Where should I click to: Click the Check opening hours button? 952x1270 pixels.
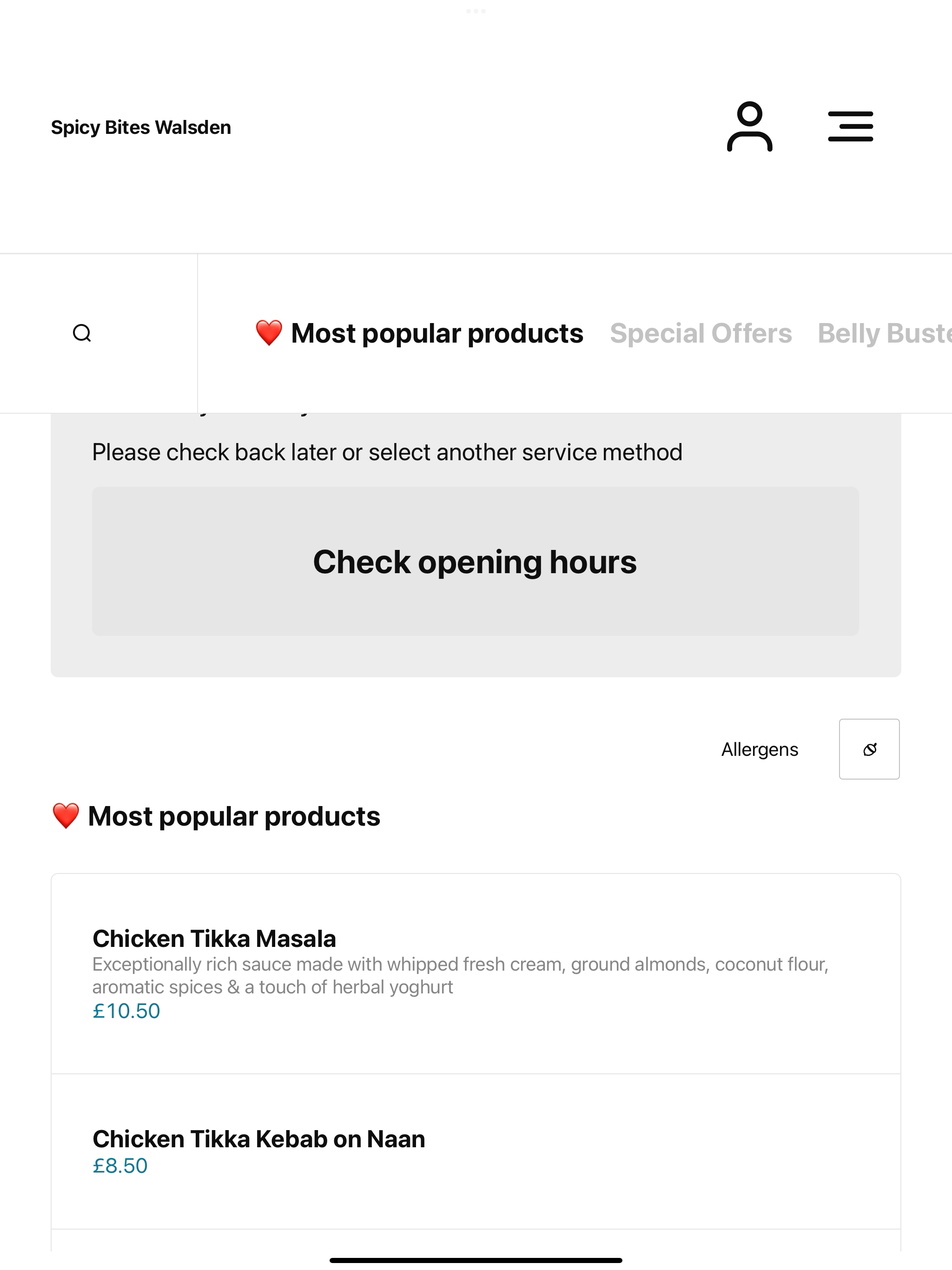[476, 562]
